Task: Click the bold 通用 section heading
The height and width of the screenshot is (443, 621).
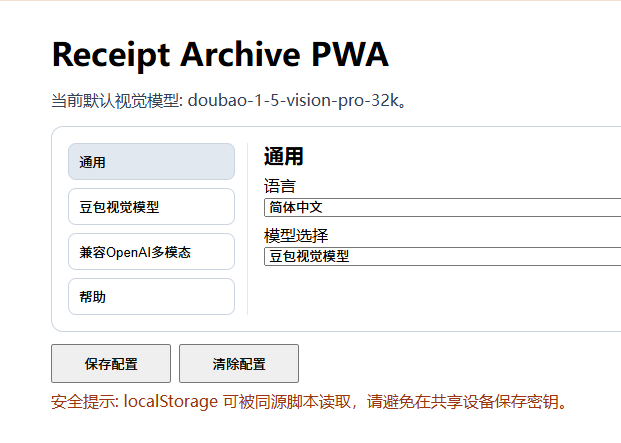Action: (283, 156)
